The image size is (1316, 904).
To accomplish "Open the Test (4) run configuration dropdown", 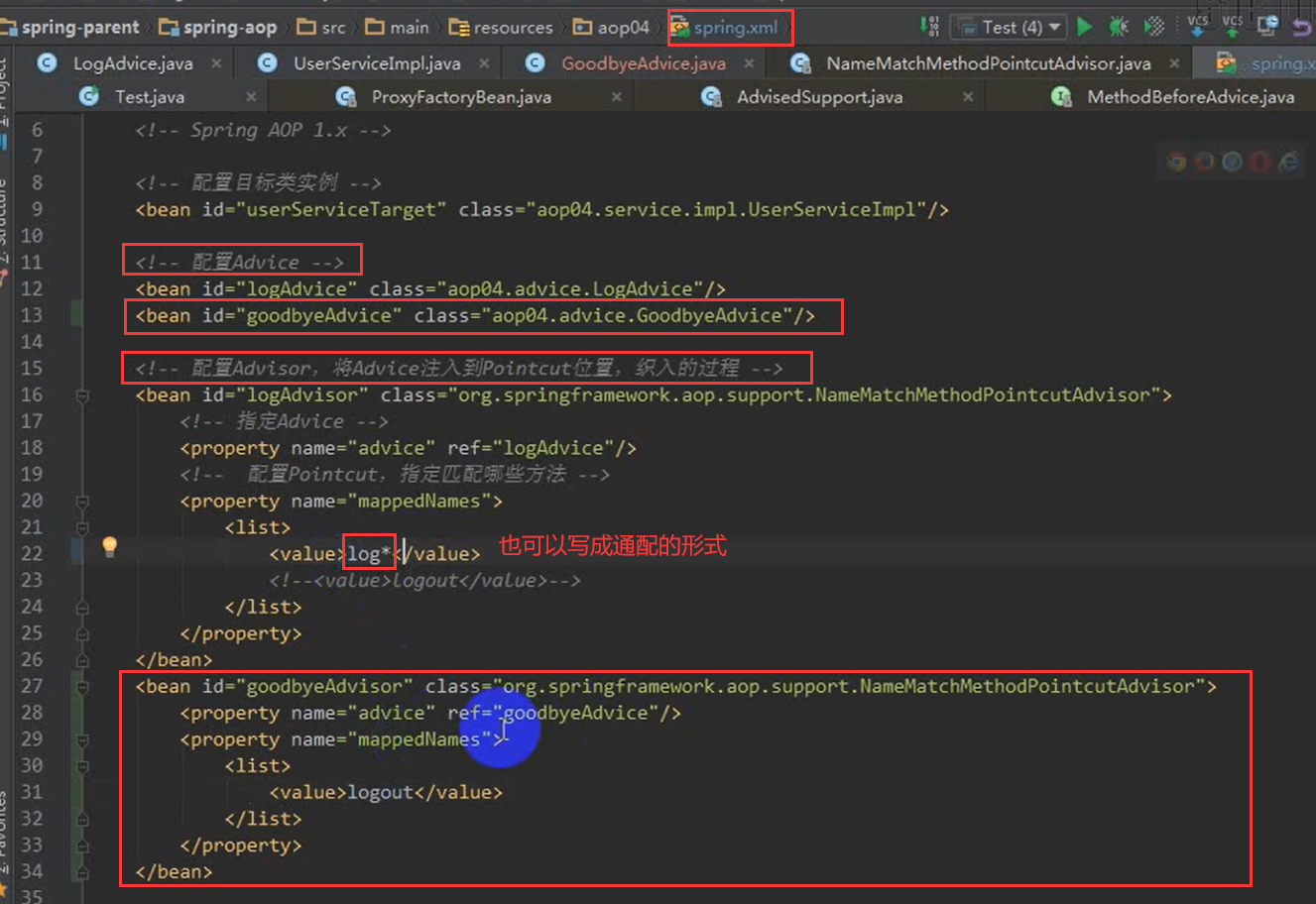I will pyautogui.click(x=1008, y=27).
